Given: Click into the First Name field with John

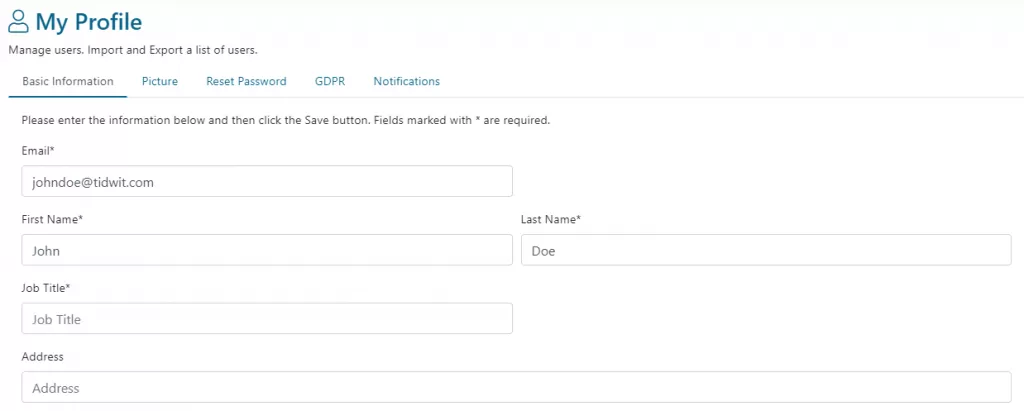Looking at the screenshot, I should 267,250.
